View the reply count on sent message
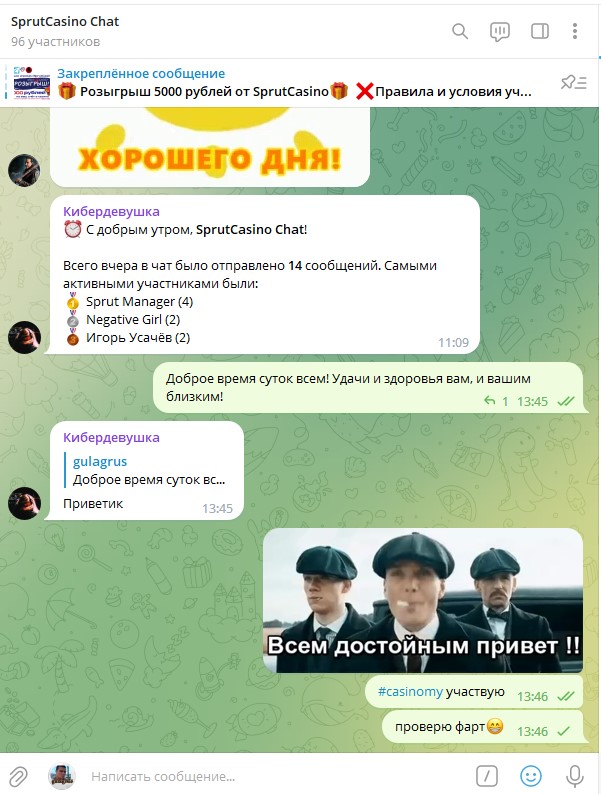Viewport: 601px width, 794px height. click(x=496, y=401)
